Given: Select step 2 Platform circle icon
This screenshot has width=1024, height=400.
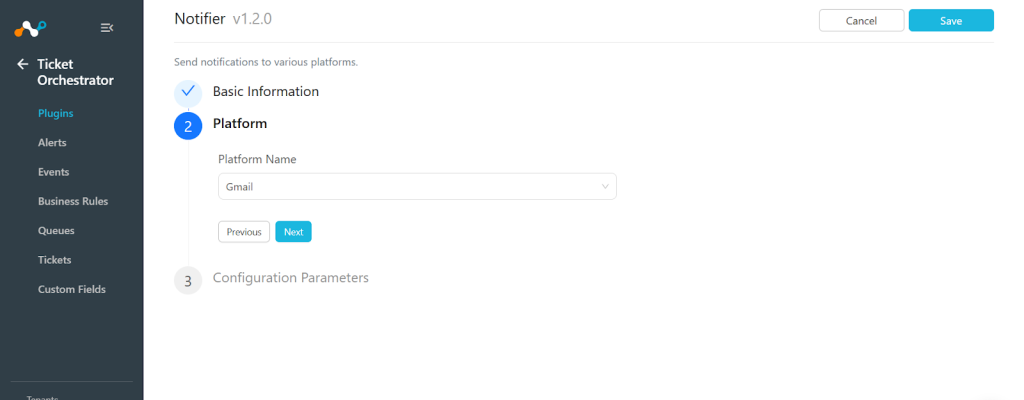Looking at the screenshot, I should pyautogui.click(x=188, y=125).
